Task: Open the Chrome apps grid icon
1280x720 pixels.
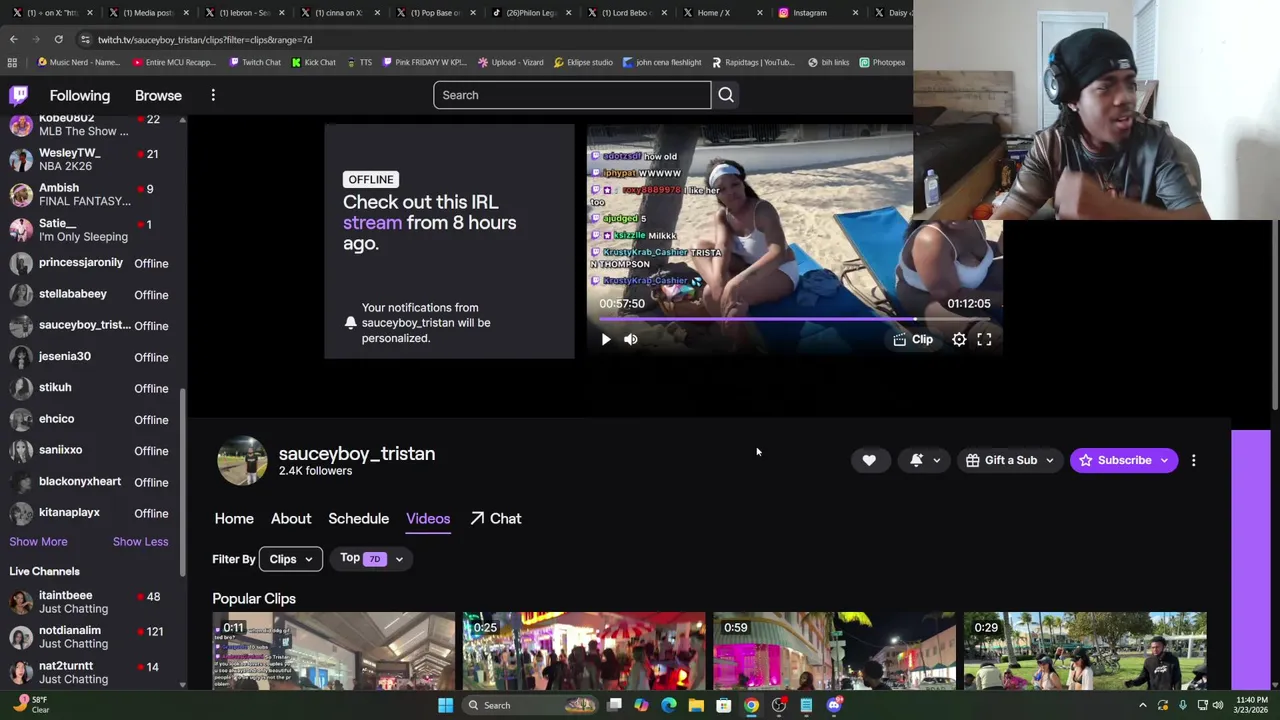Action: click(x=12, y=62)
